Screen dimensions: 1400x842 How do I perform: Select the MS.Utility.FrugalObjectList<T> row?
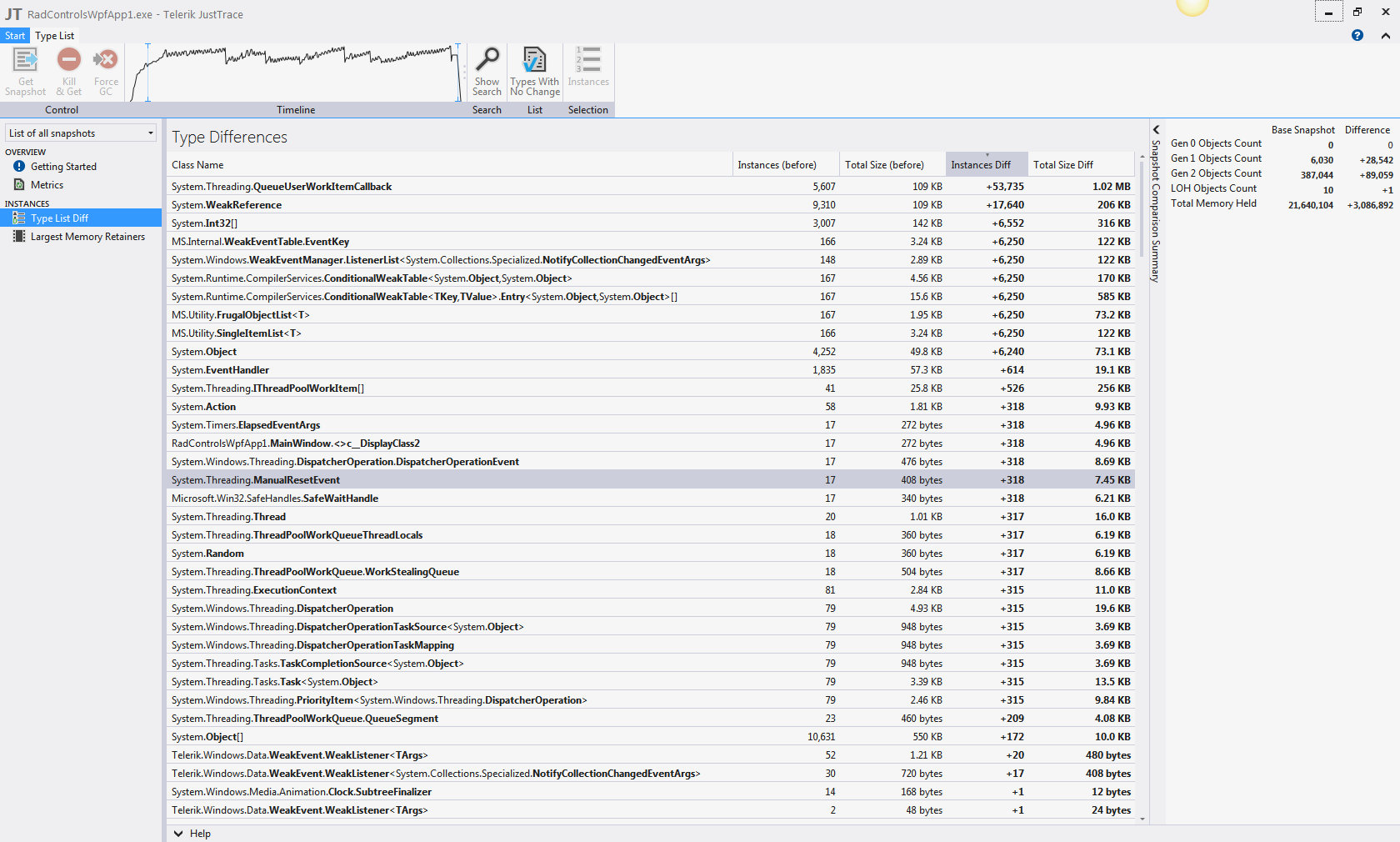click(x=651, y=315)
